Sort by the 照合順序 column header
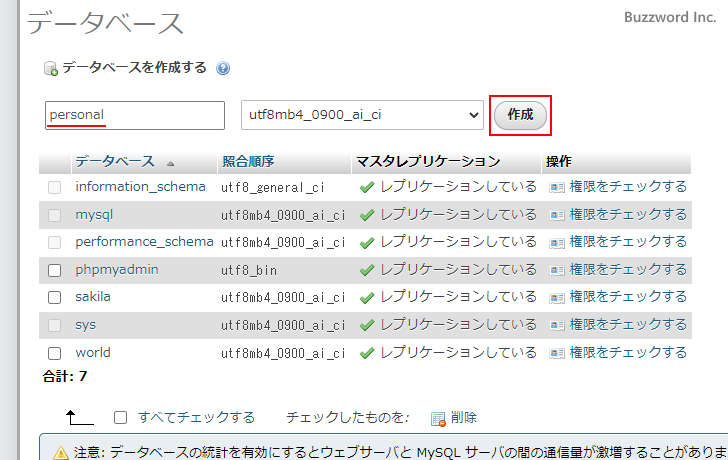728x460 pixels. 248,161
